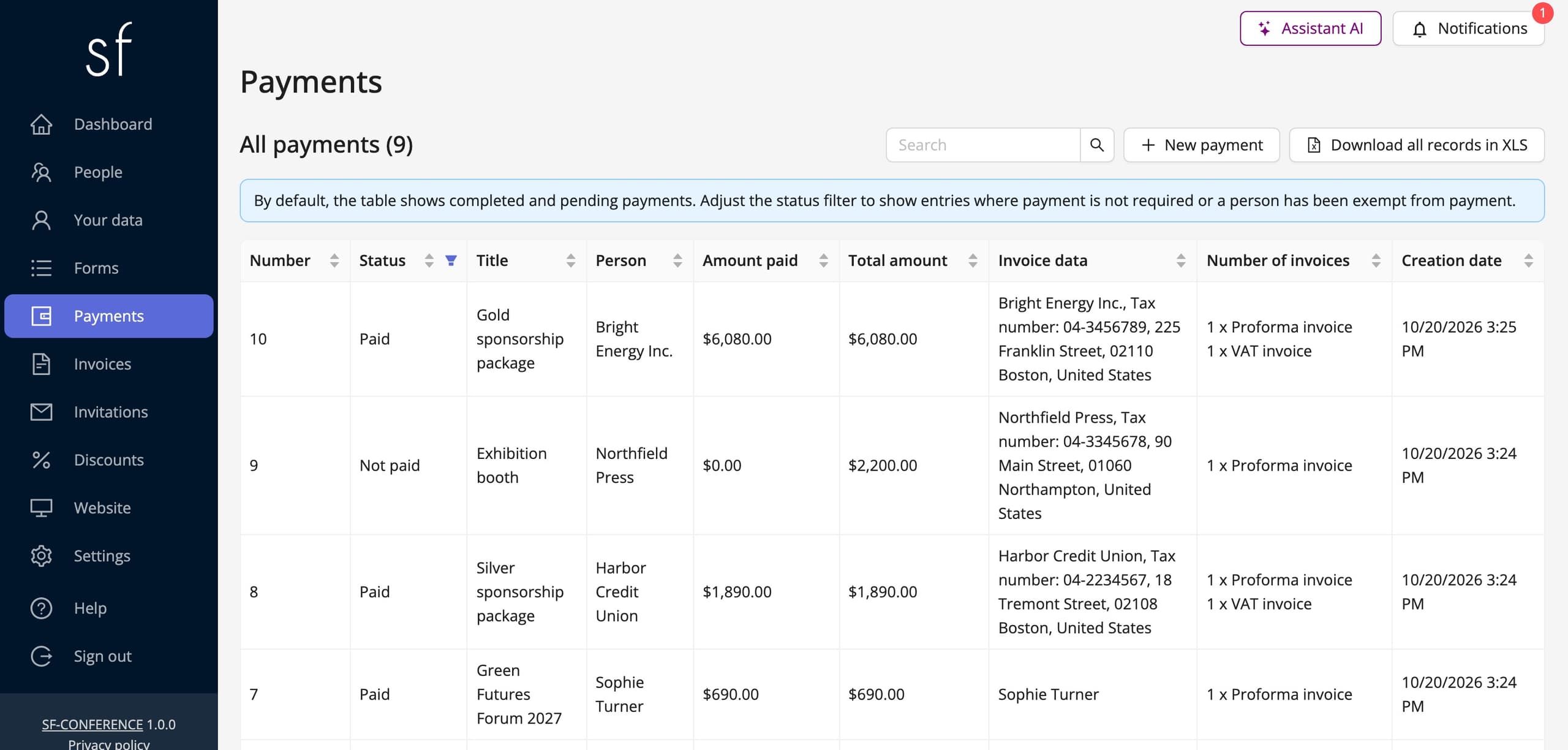
Task: Download all records in XLS
Action: [x=1417, y=145]
